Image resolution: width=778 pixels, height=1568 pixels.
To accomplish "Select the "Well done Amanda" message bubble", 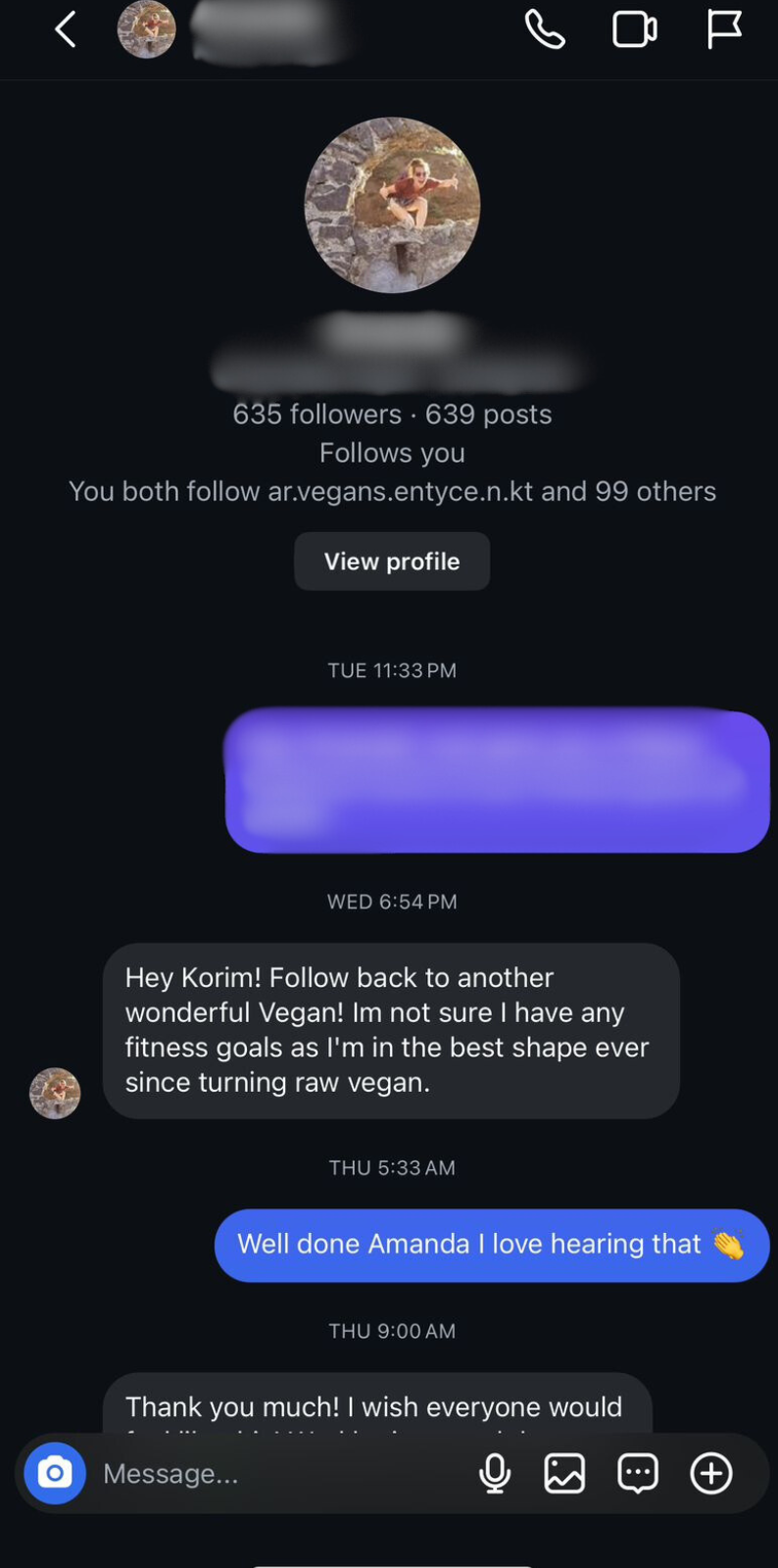I will (491, 1245).
